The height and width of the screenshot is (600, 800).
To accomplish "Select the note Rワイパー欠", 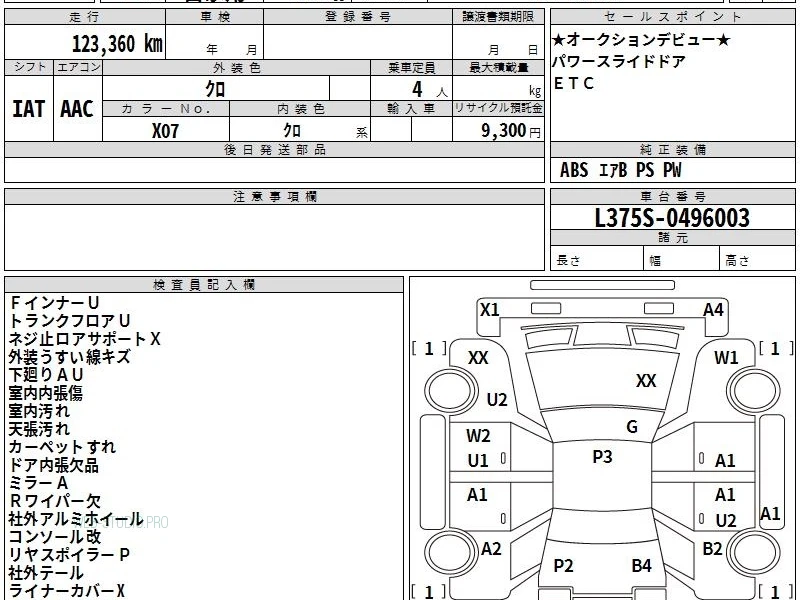I will click(55, 501).
